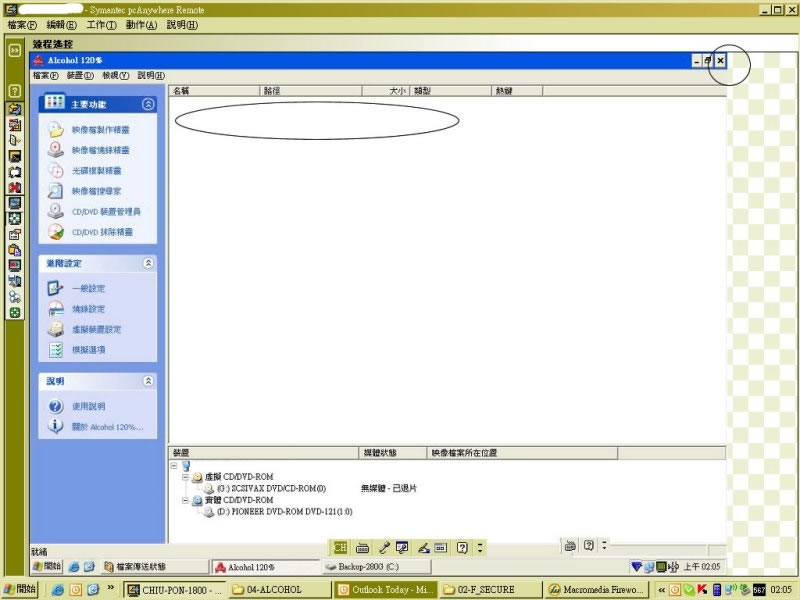Viewport: 800px width, 600px height.
Task: Open the 映像檔製作精靈 image making wizard icon
Action: pos(56,129)
